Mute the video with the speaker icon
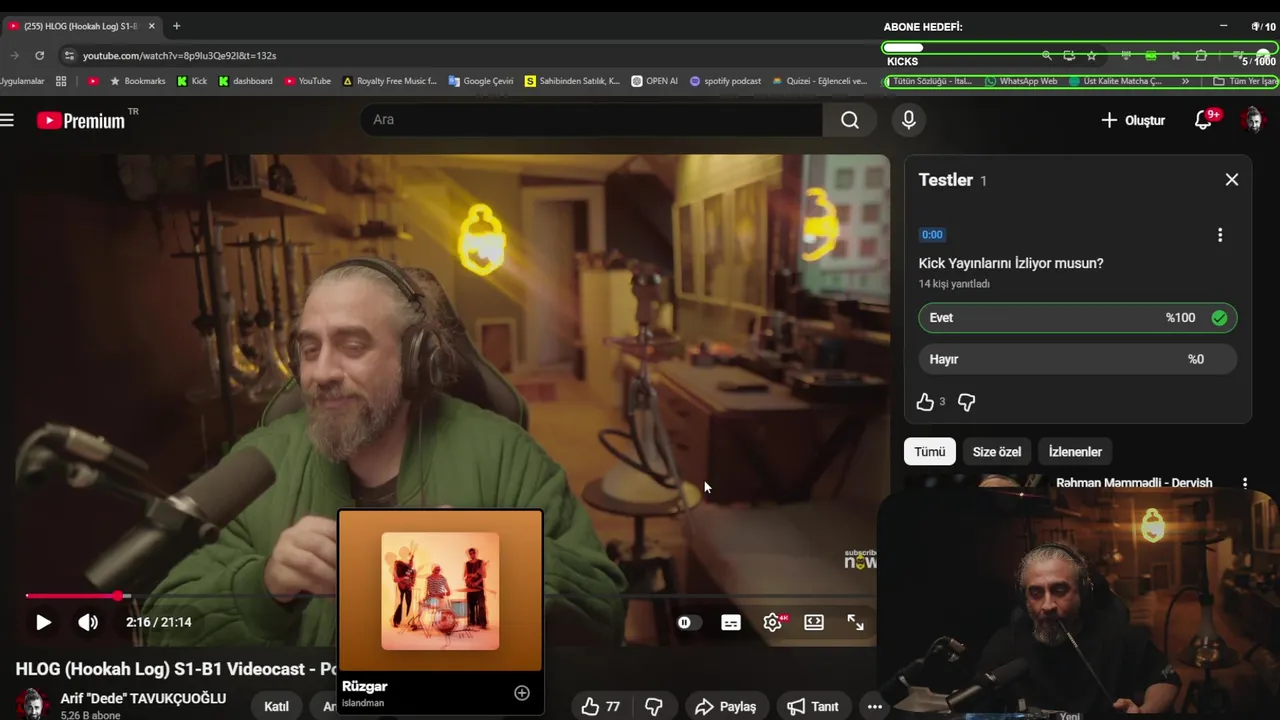The image size is (1280, 720). tap(88, 622)
